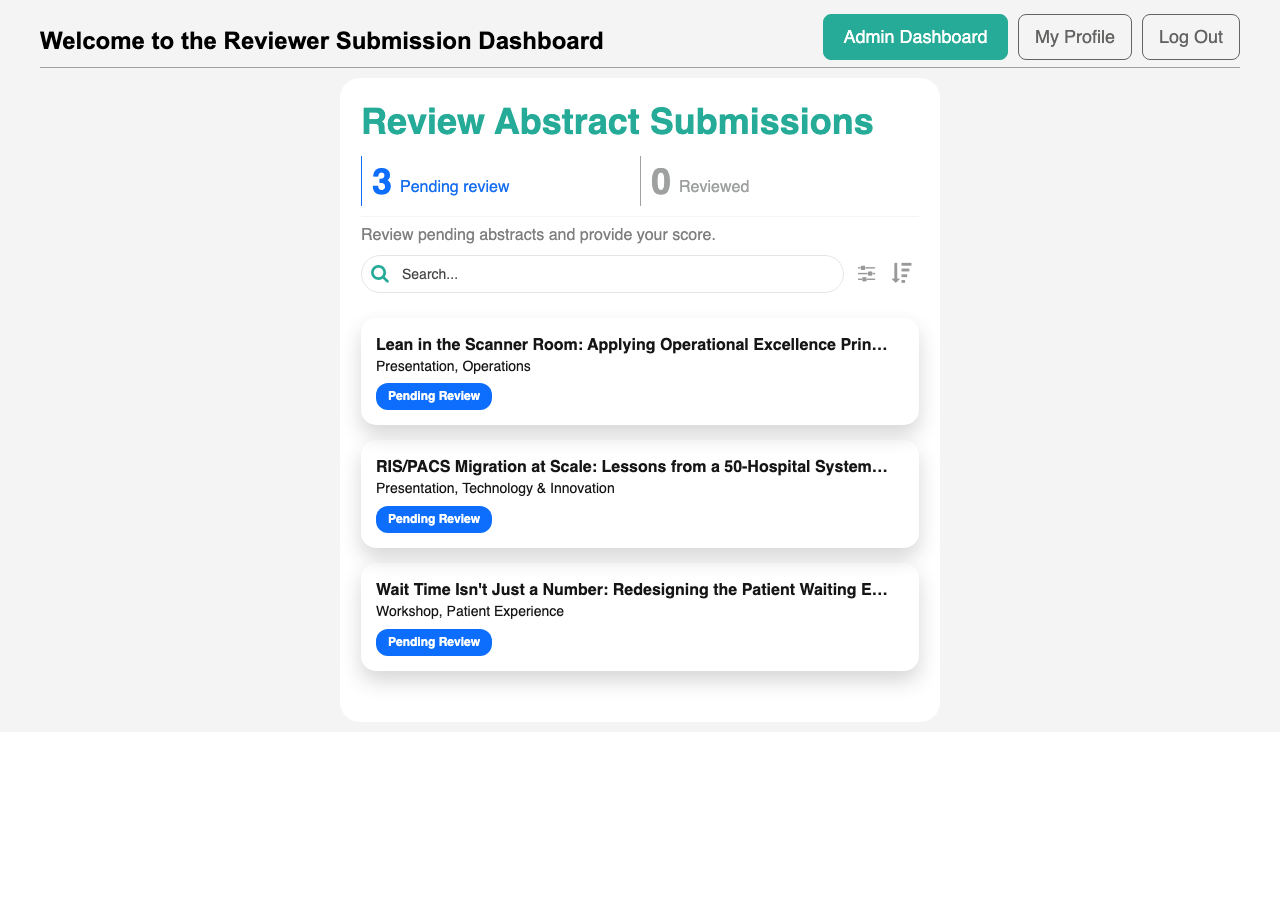The image size is (1280, 900).
Task: Focus the Search abstracts field
Action: click(x=602, y=274)
